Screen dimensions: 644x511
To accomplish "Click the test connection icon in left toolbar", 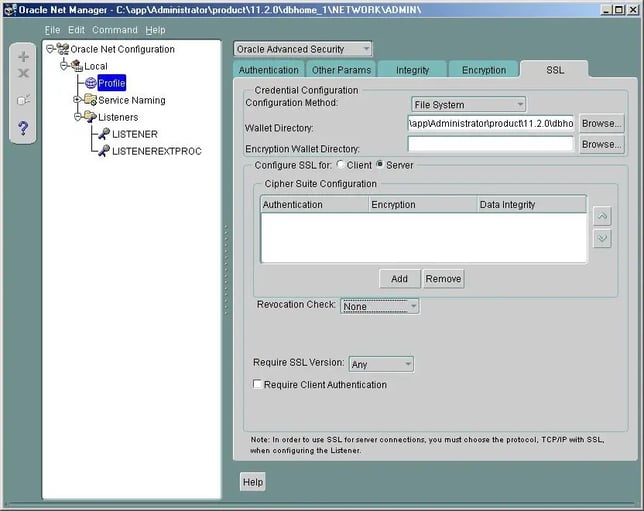I will coord(24,100).
